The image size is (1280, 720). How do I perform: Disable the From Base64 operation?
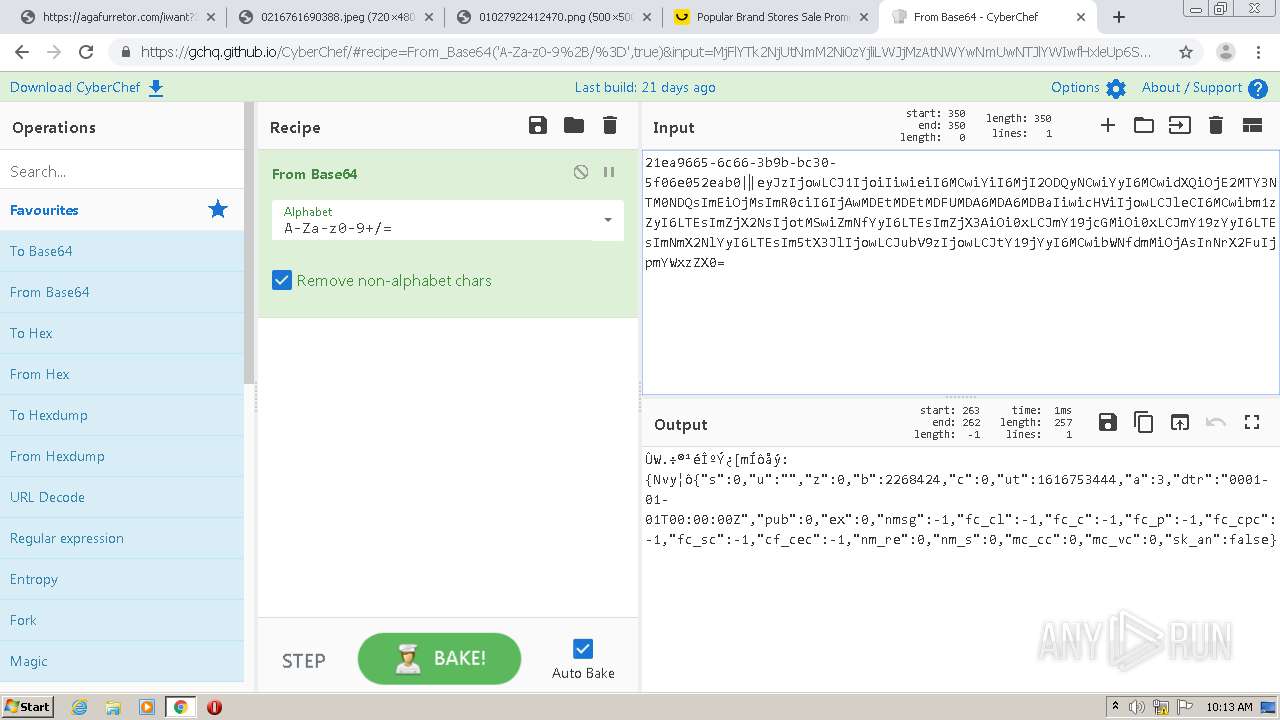click(x=581, y=172)
